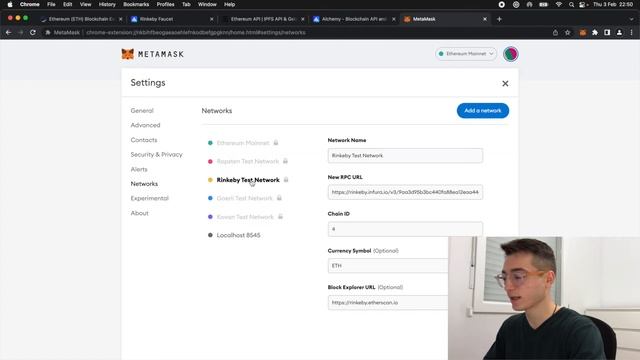Select Networks in settings sidebar
The image size is (640, 360).
(x=144, y=184)
